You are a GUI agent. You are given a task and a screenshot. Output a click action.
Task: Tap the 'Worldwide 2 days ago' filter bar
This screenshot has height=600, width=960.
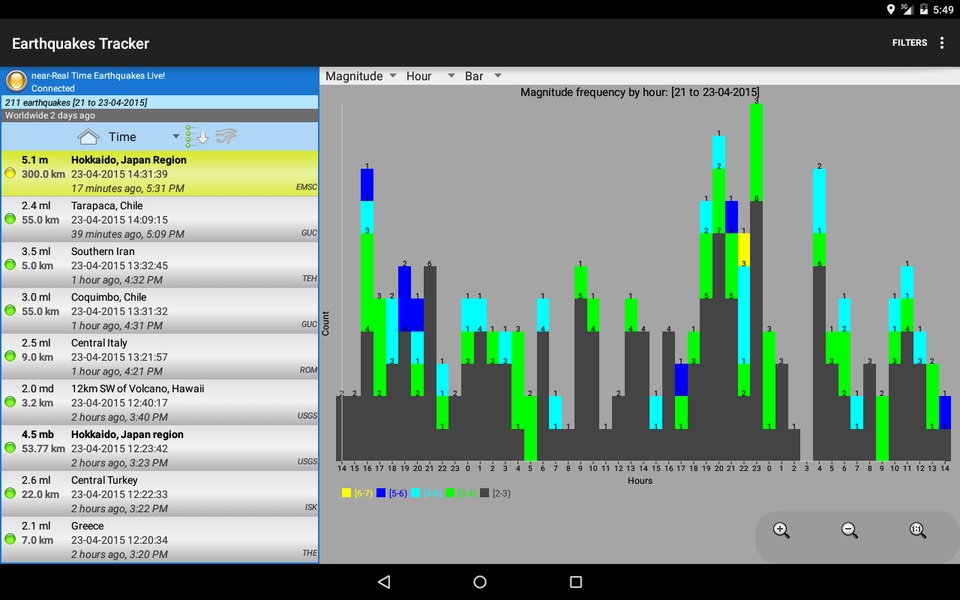point(160,115)
